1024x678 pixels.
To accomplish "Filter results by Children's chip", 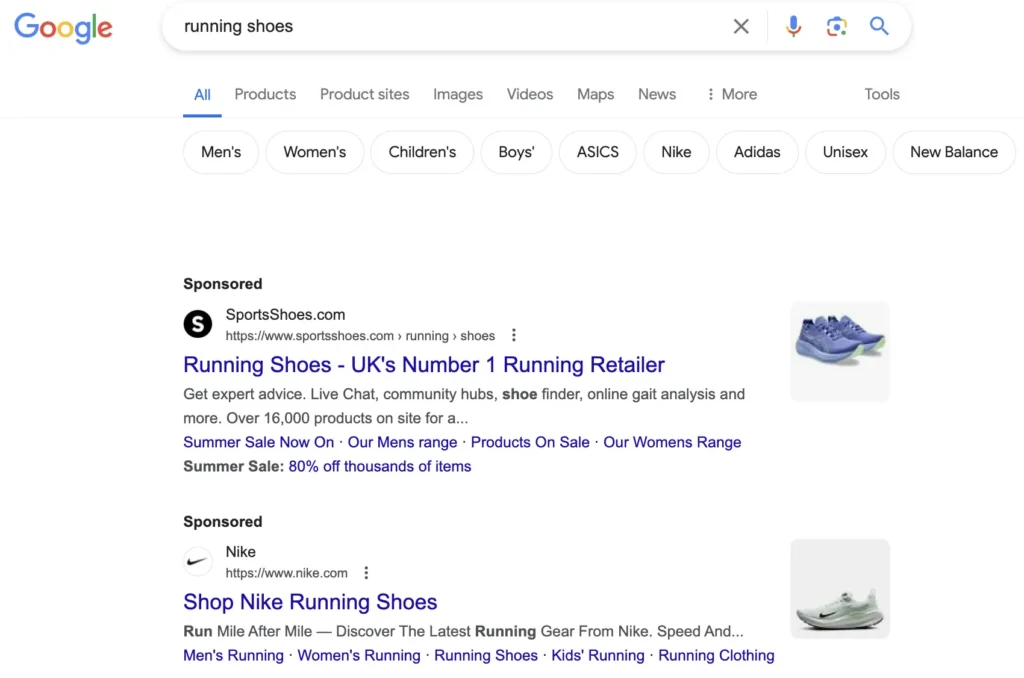I will 422,152.
